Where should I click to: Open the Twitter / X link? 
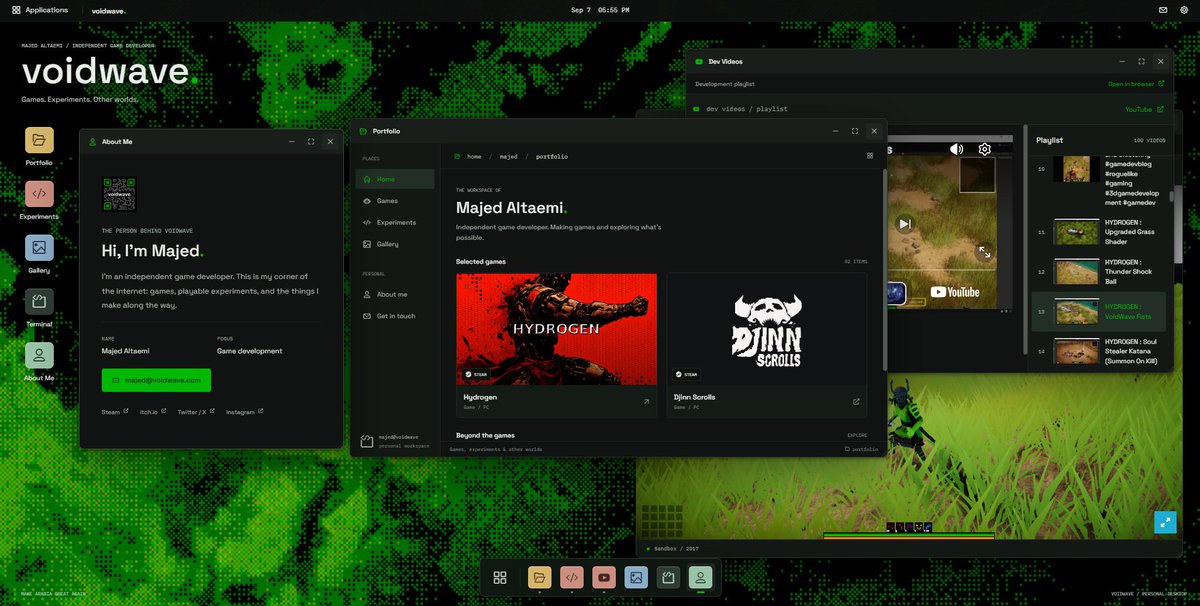(197, 412)
